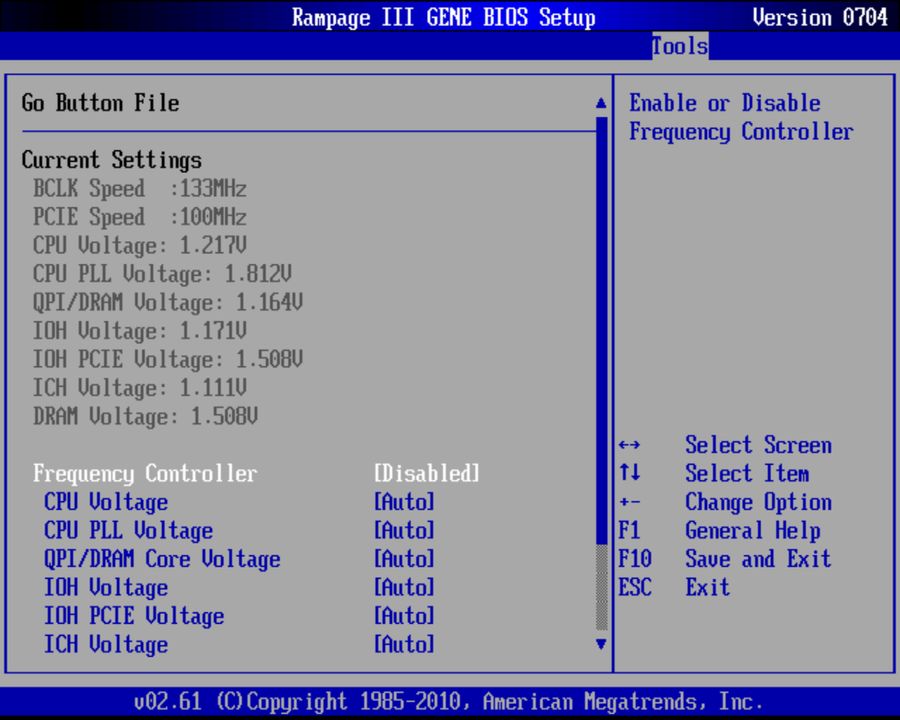
Task: Click the Rampage III GENE BIOS Setup title
Action: tap(444, 17)
